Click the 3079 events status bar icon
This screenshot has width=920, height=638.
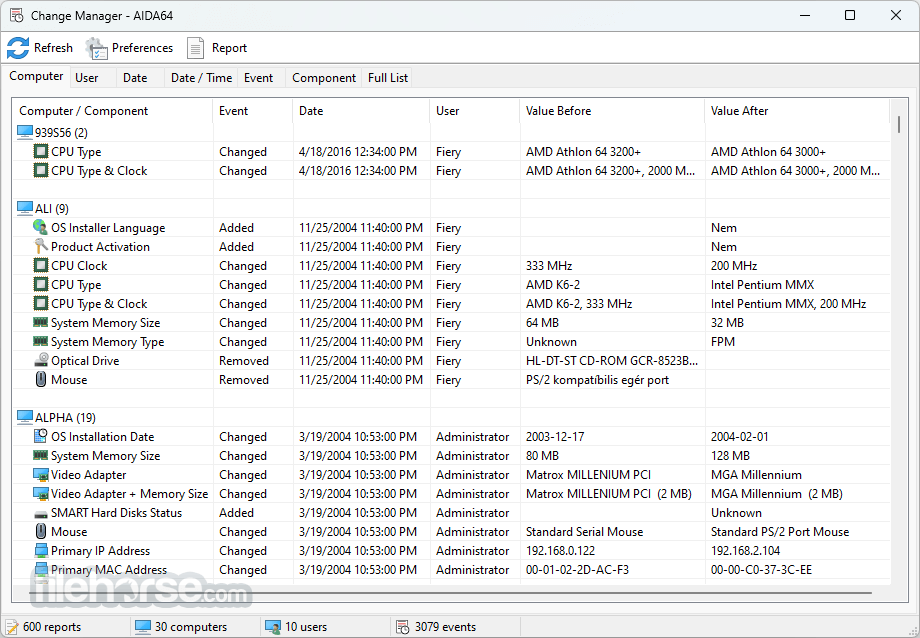pyautogui.click(x=403, y=627)
